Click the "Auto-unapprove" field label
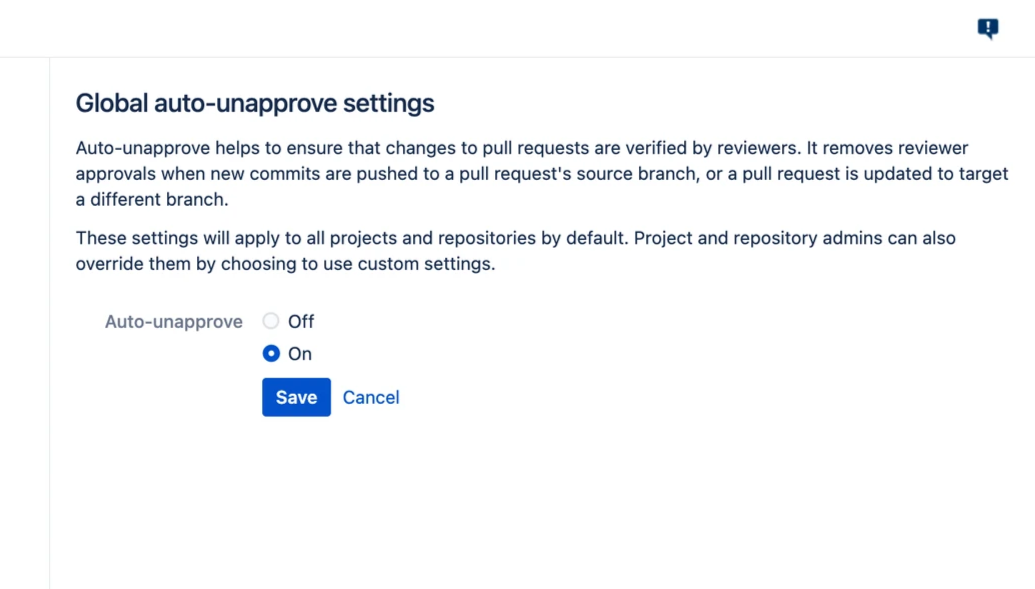 click(x=174, y=321)
